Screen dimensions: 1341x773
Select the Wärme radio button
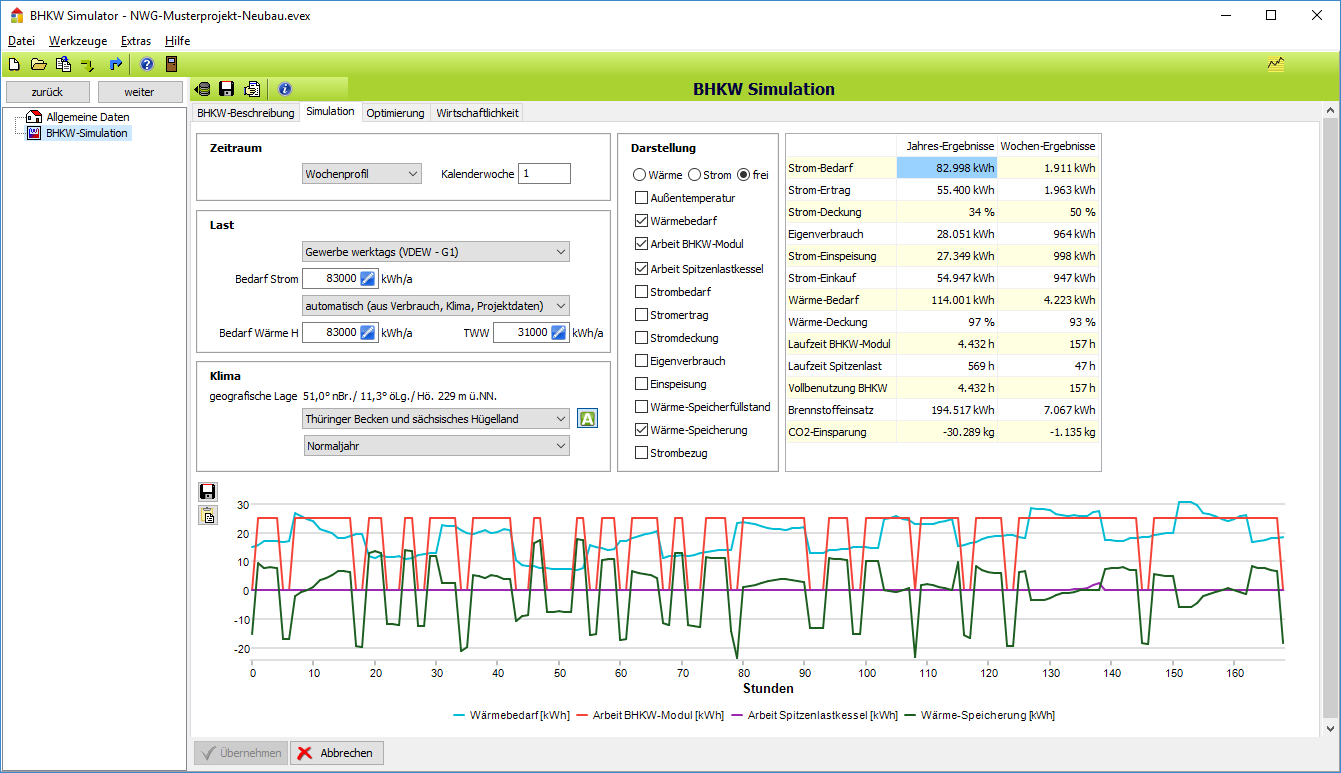[640, 175]
